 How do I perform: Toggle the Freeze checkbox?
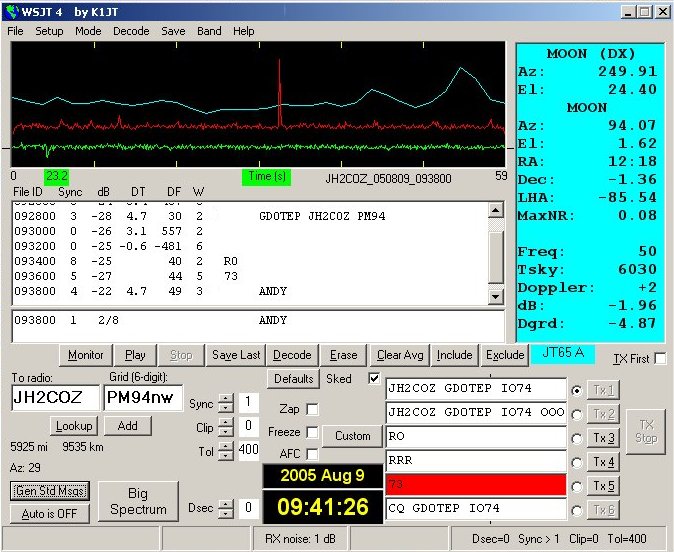pyautogui.click(x=313, y=432)
